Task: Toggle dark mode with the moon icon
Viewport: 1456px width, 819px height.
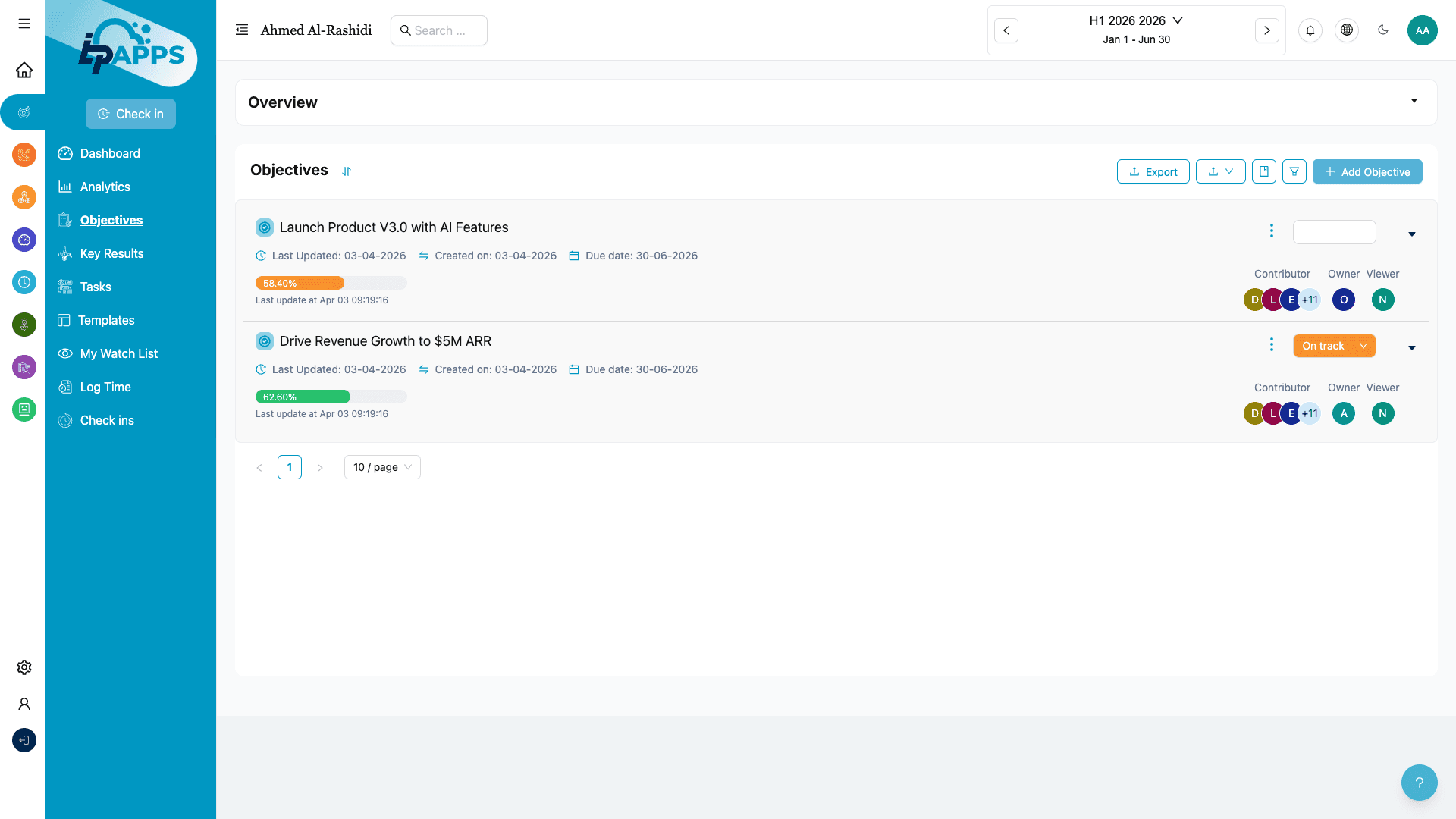Action: pyautogui.click(x=1382, y=30)
